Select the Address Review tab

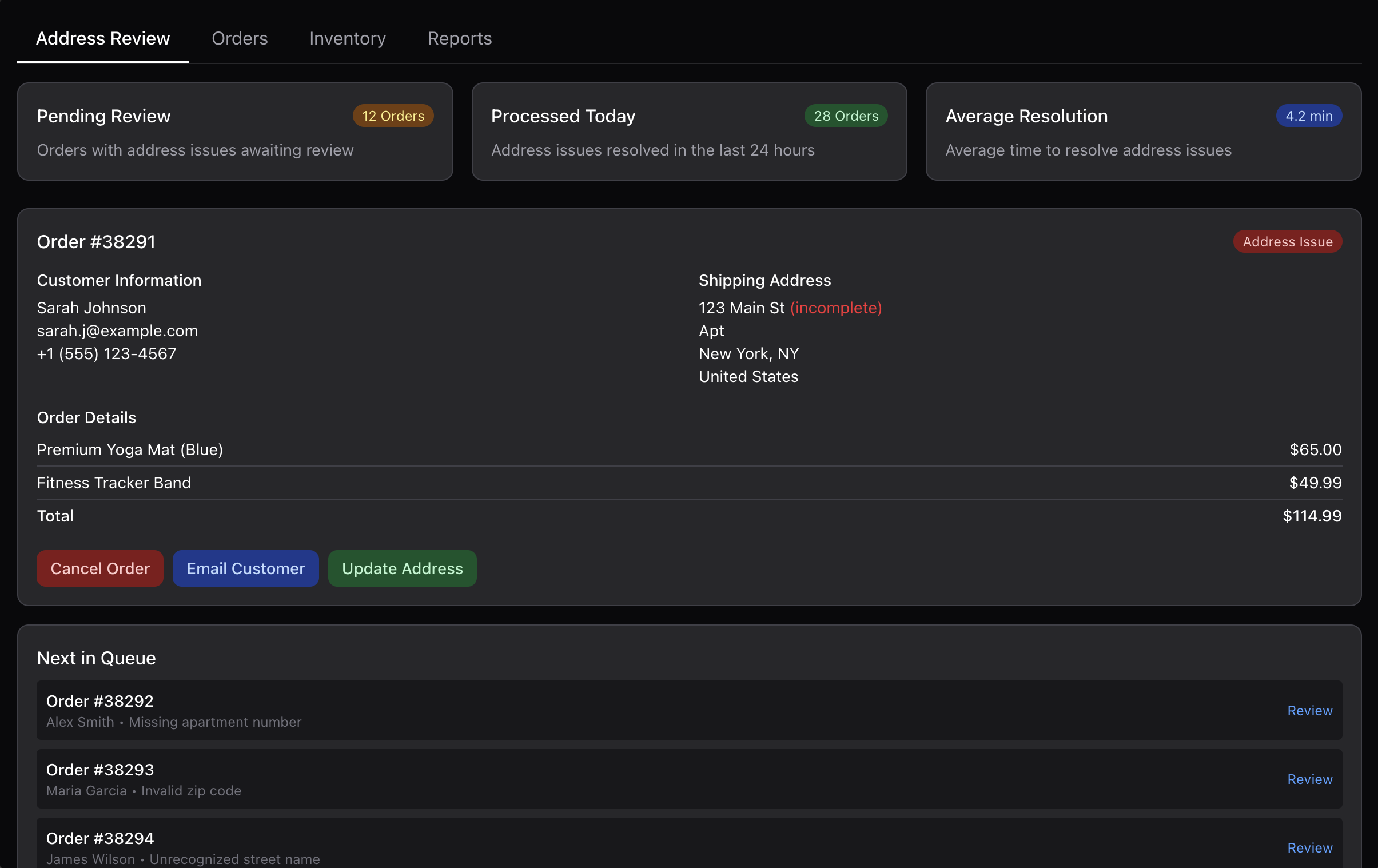(x=103, y=38)
